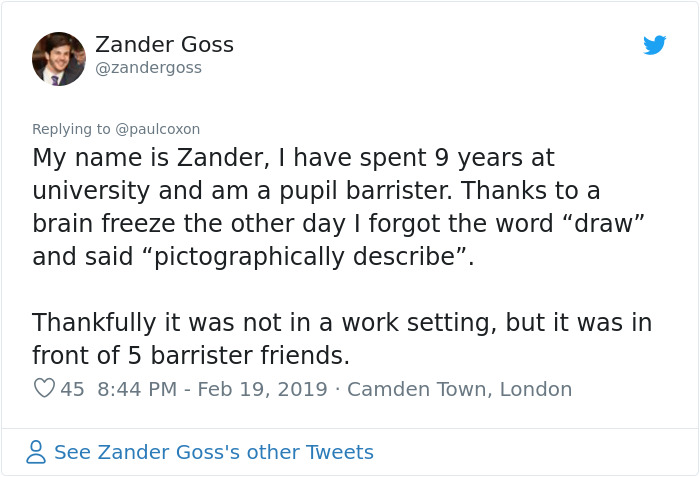This screenshot has height=477, width=700.
Task: Click the Twitter bird logo
Action: pyautogui.click(x=654, y=45)
